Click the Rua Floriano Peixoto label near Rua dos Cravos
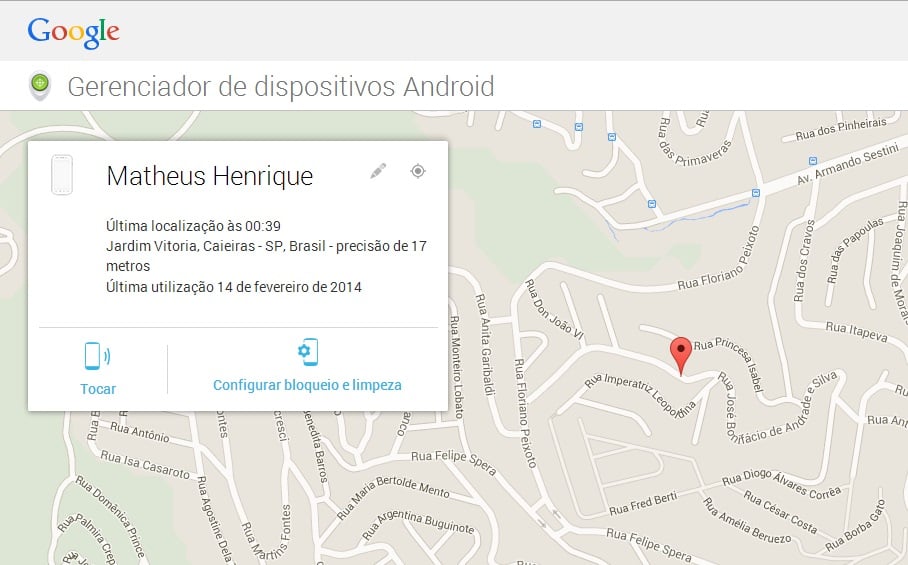The width and height of the screenshot is (908, 565). (719, 258)
